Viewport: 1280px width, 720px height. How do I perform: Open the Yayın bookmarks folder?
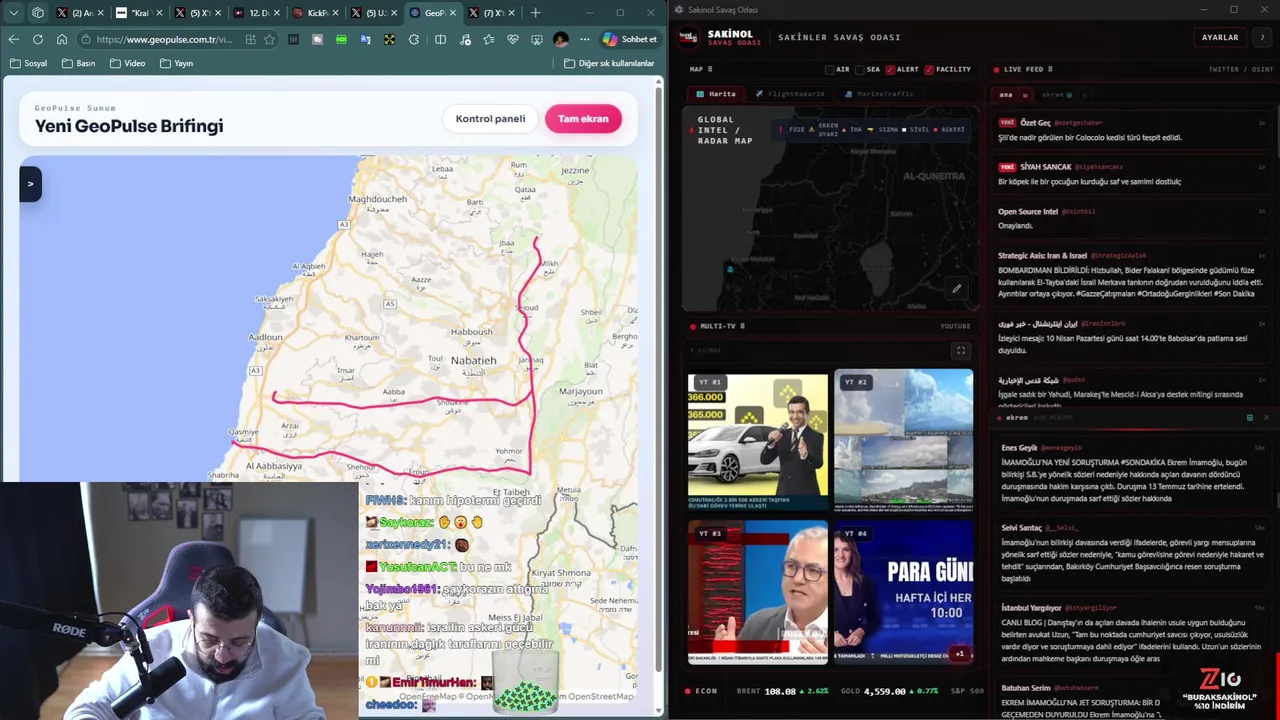[175, 63]
